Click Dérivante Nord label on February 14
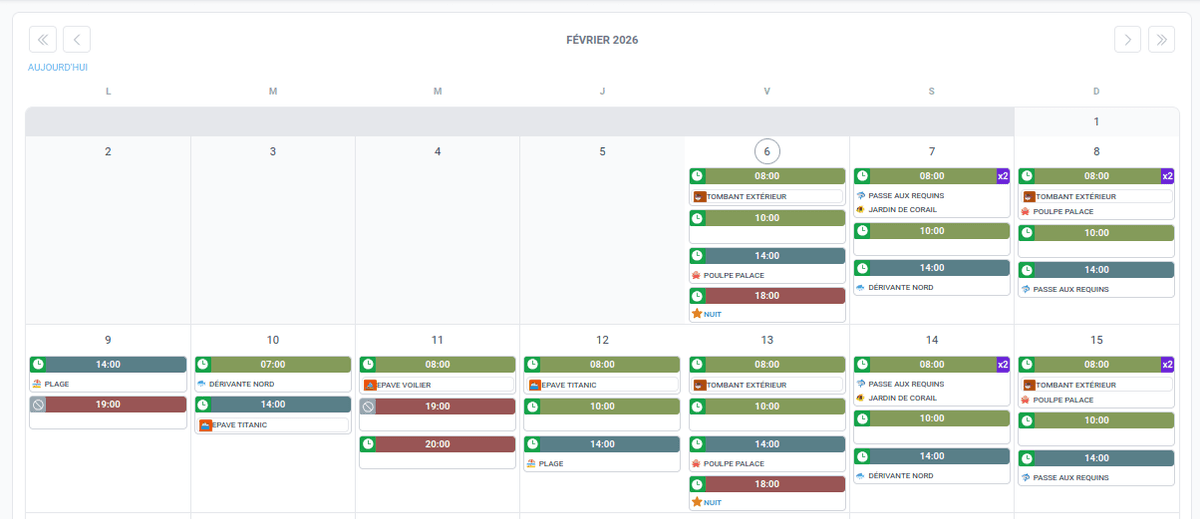1200x519 pixels. tap(901, 476)
